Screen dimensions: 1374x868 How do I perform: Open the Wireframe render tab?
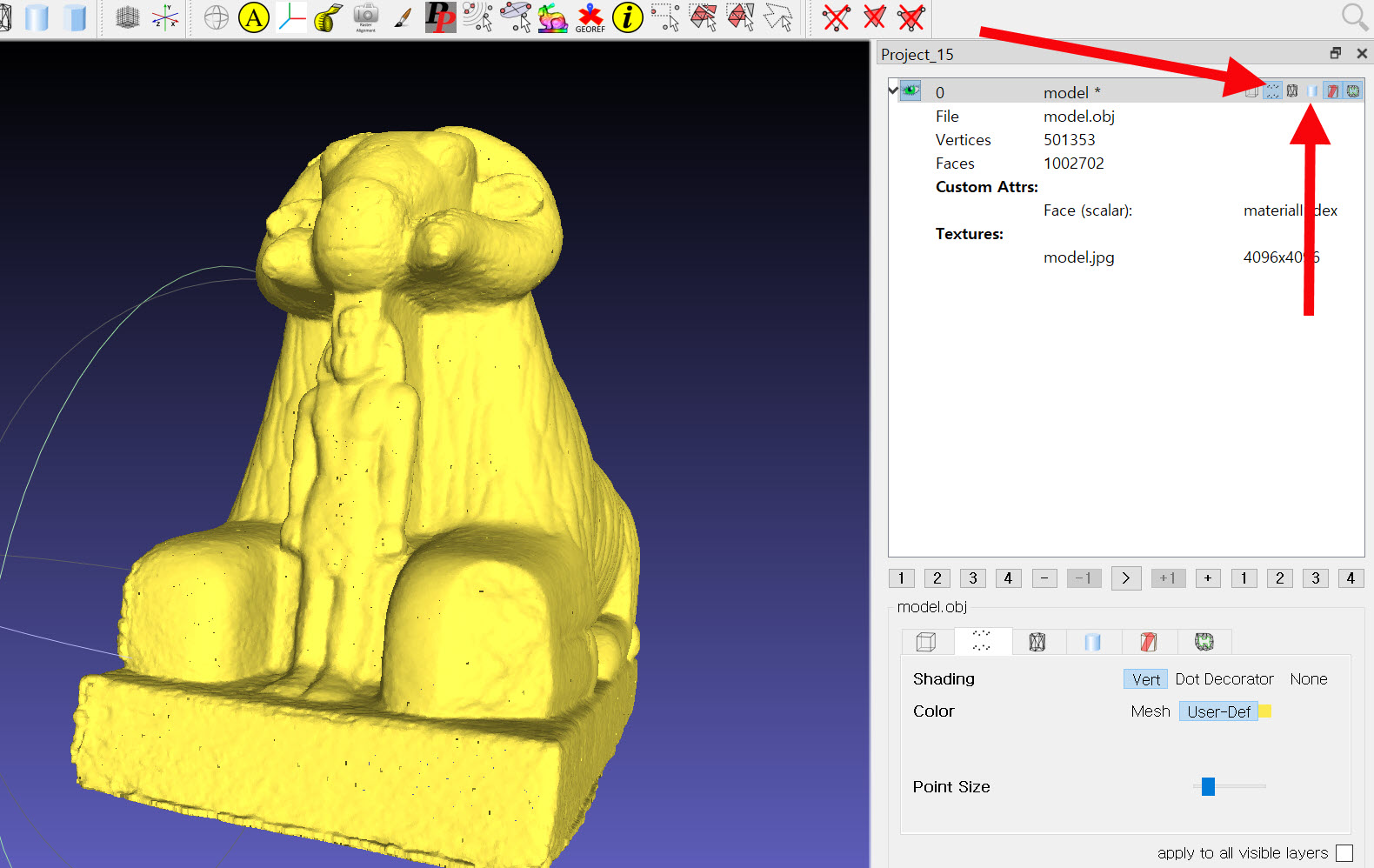(x=1037, y=642)
